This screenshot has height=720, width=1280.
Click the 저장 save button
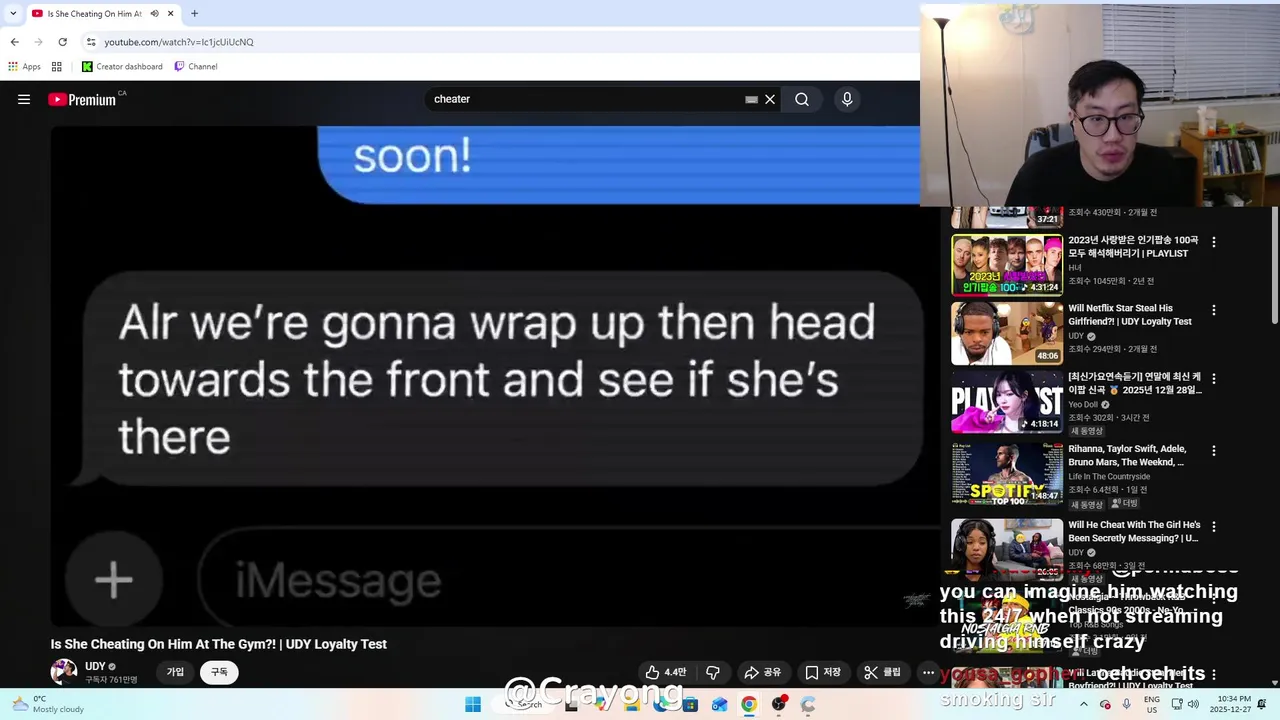(x=823, y=672)
